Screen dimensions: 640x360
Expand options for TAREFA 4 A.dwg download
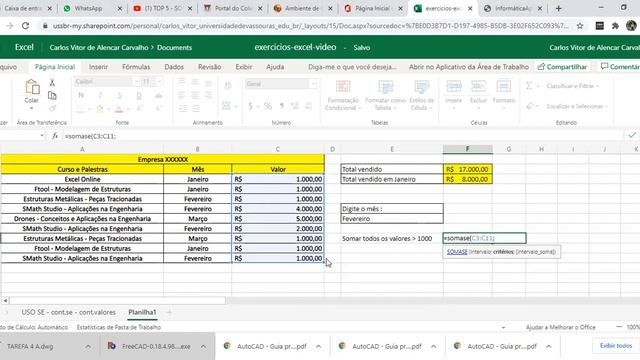[88, 346]
